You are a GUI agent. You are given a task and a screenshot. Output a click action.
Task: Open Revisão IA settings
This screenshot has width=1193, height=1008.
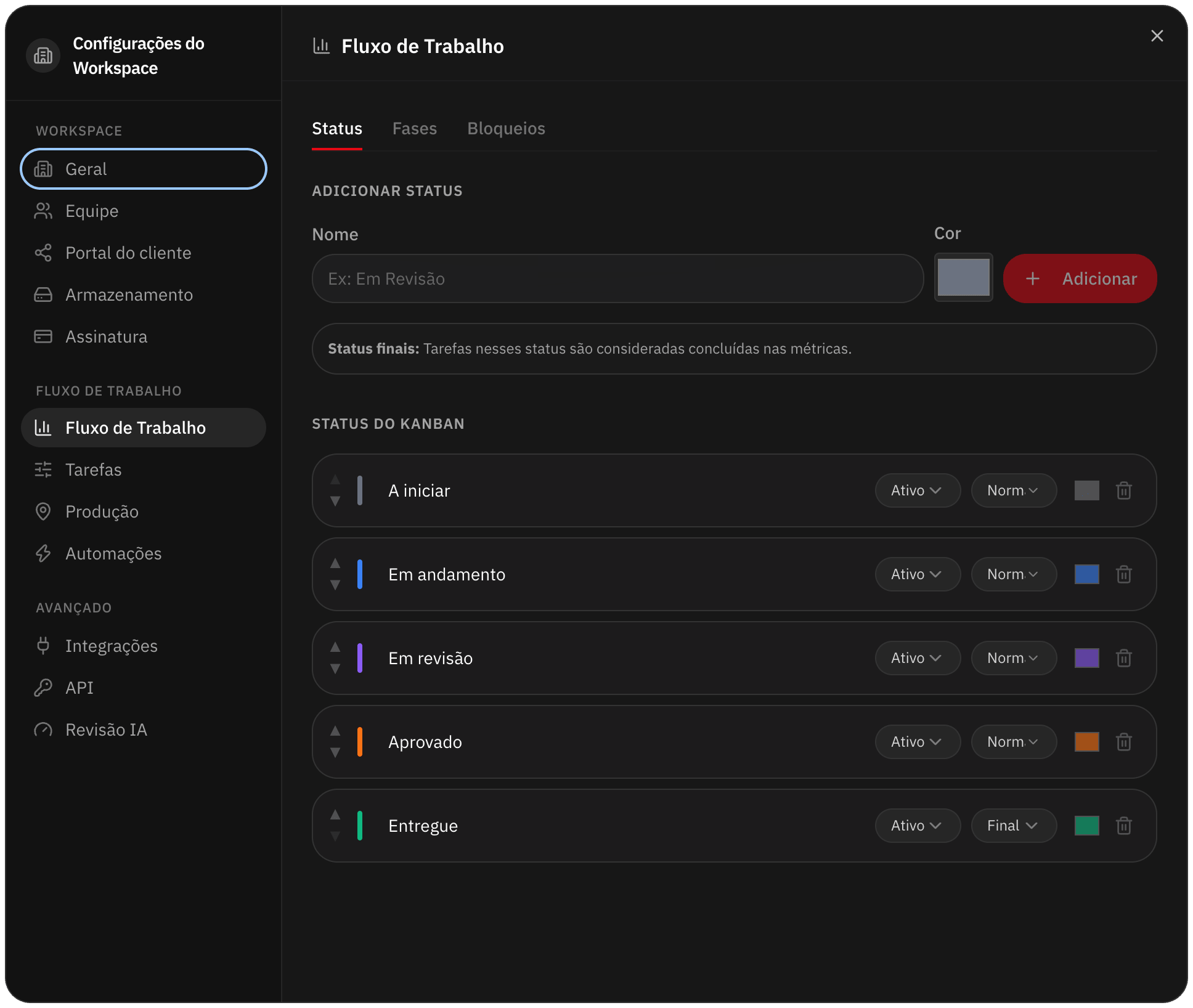click(x=143, y=730)
